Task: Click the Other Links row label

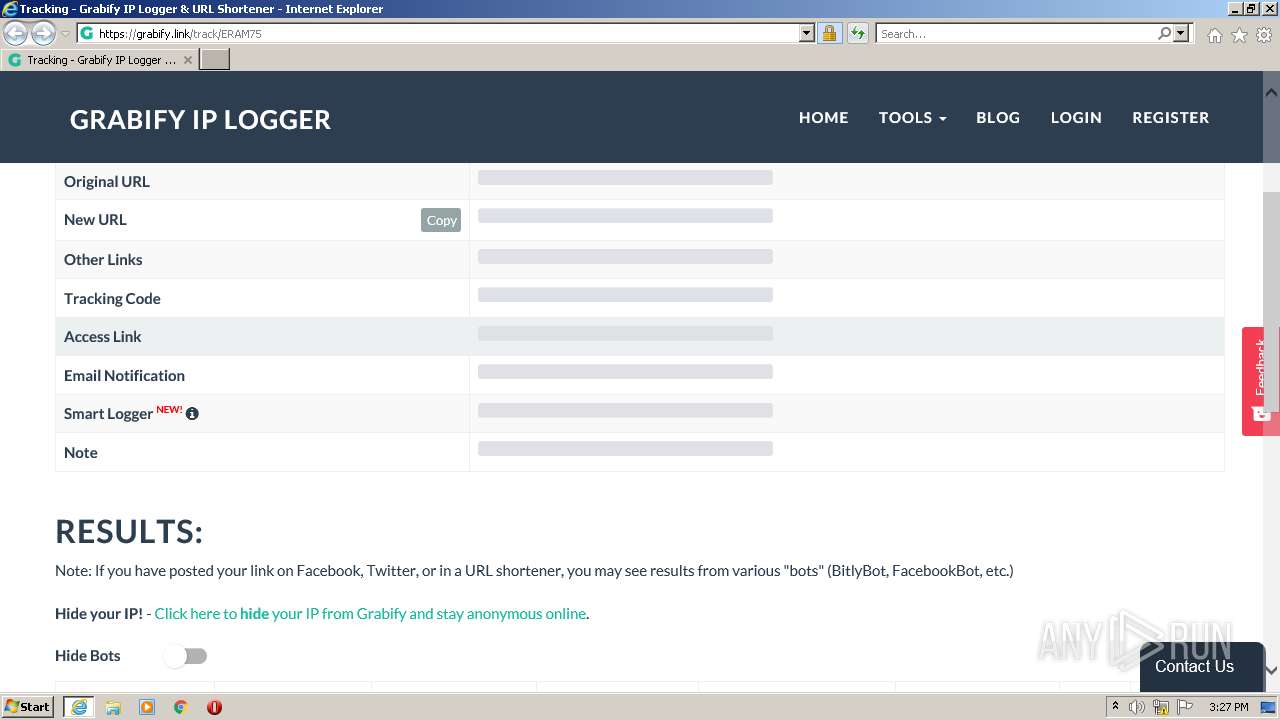Action: 103,259
